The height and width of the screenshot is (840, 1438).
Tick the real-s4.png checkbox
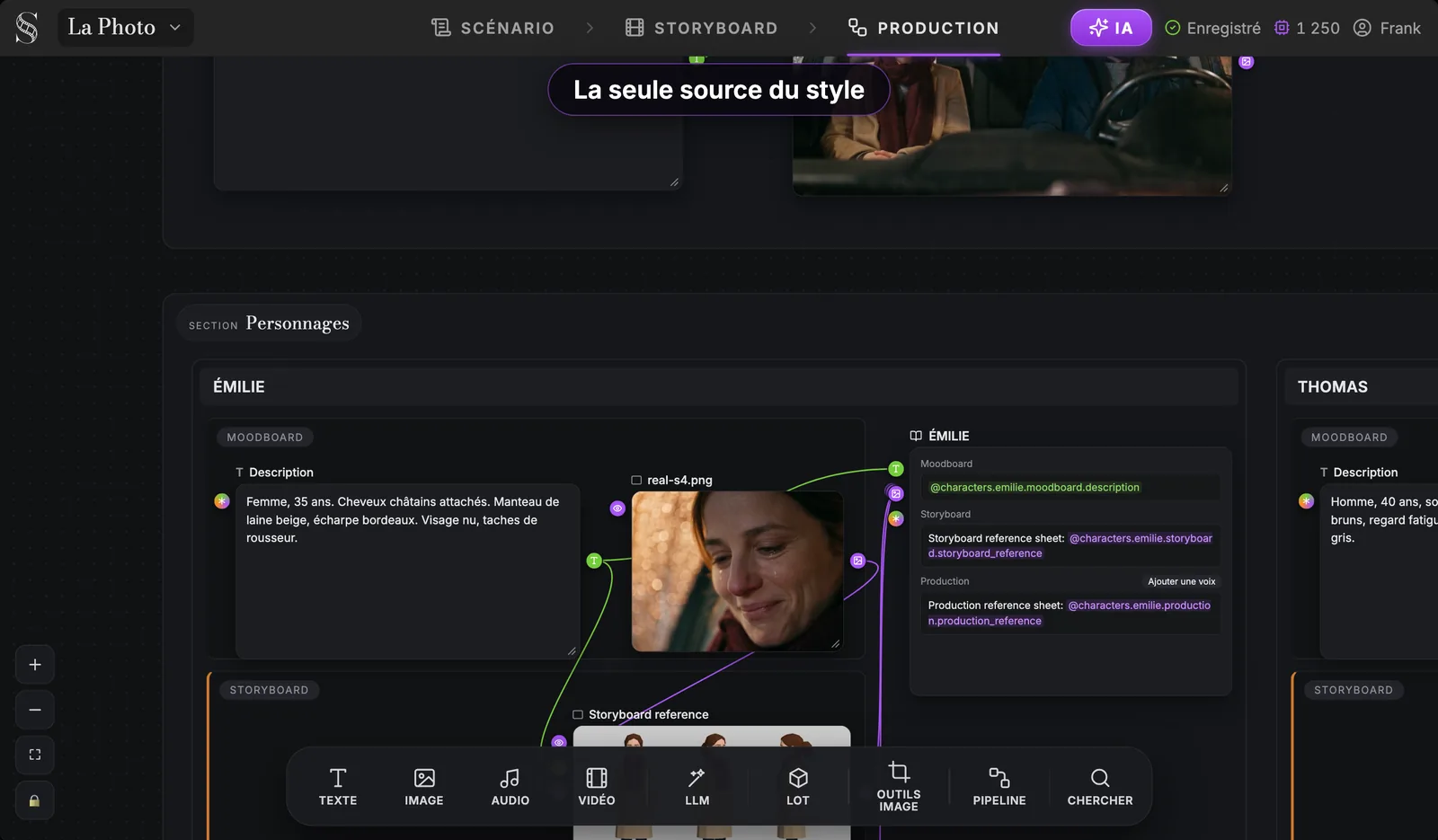click(x=636, y=481)
